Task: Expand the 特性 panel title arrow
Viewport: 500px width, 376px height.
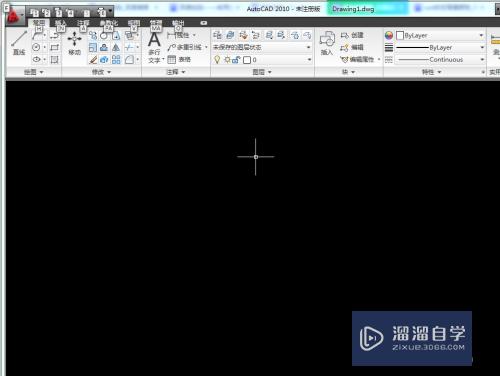Action: pos(439,72)
